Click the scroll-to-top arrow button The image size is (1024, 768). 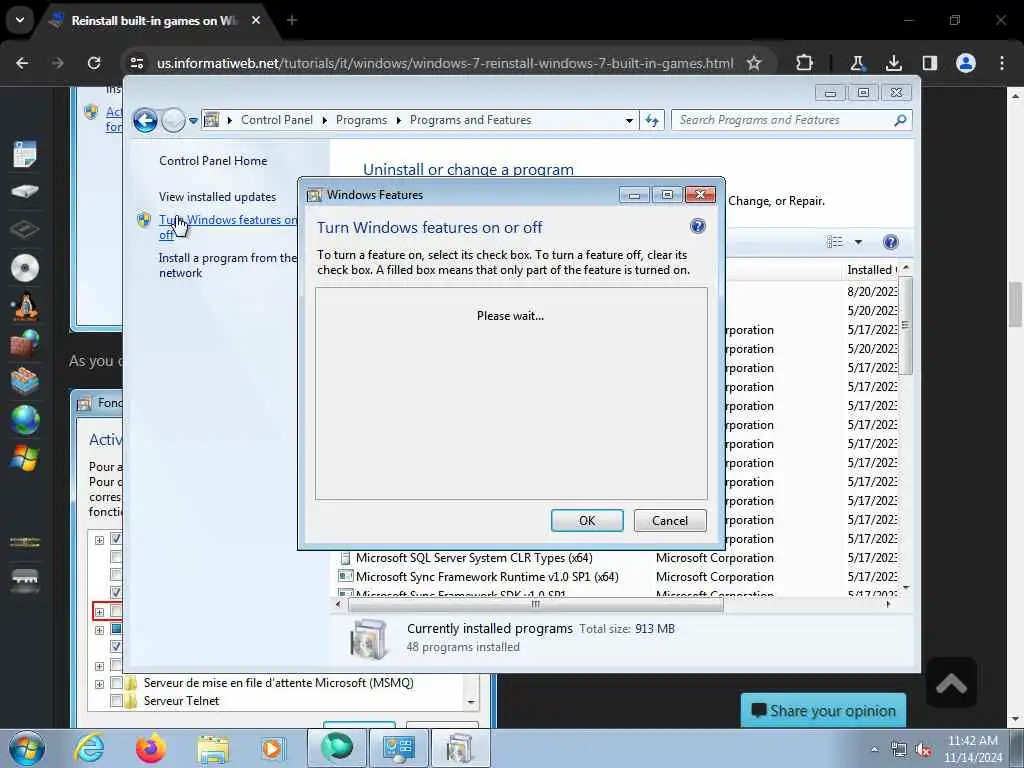point(951,683)
